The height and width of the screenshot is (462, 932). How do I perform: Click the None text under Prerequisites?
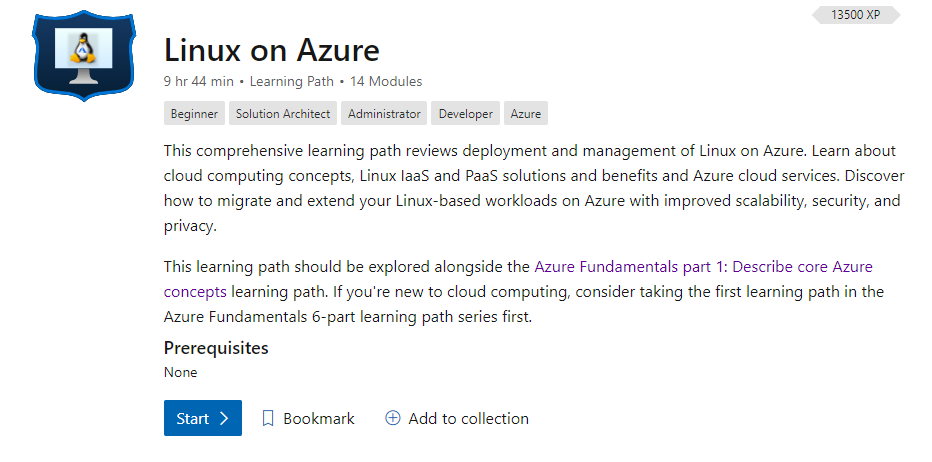[x=181, y=372]
